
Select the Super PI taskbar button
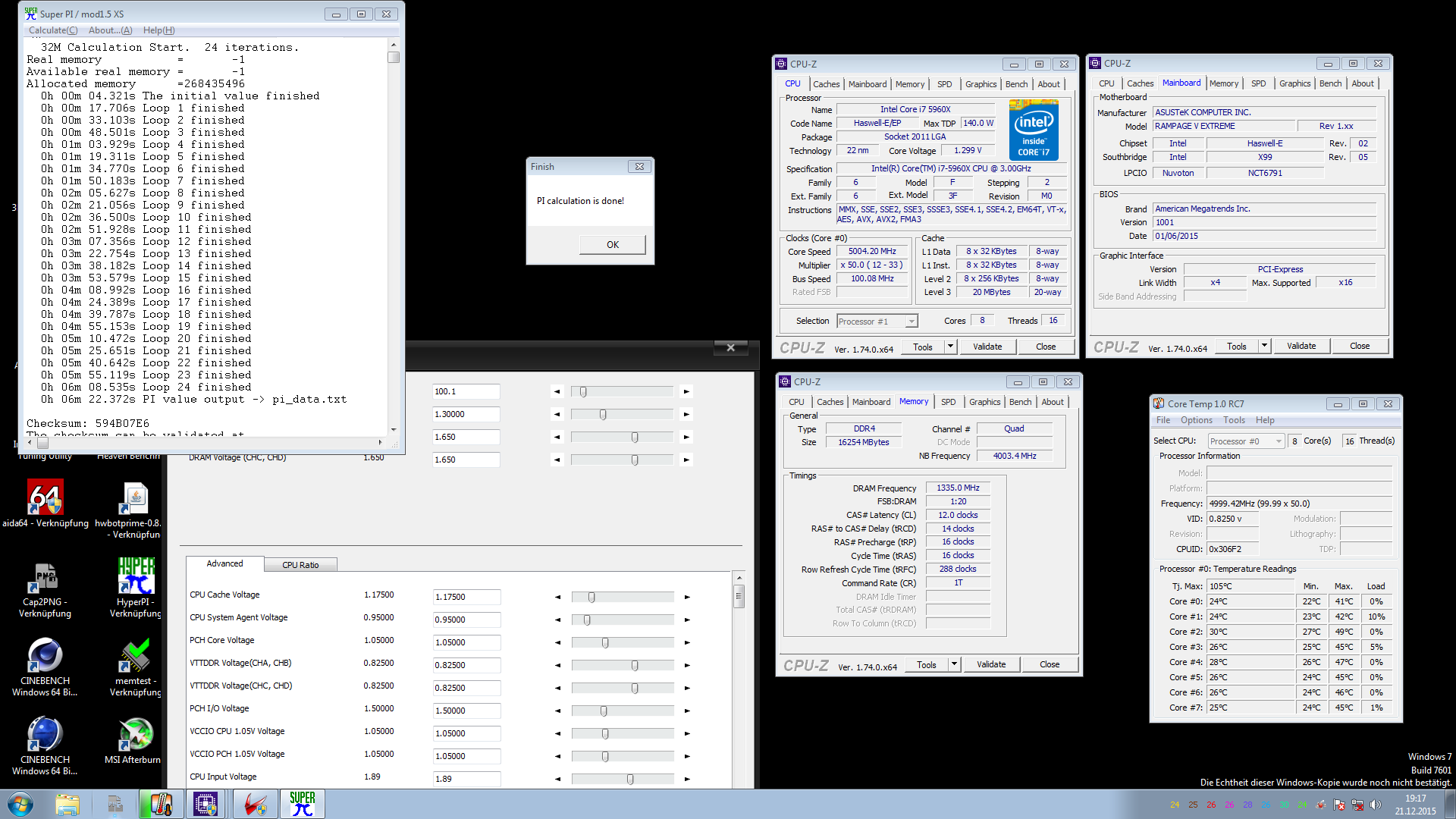pos(302,804)
